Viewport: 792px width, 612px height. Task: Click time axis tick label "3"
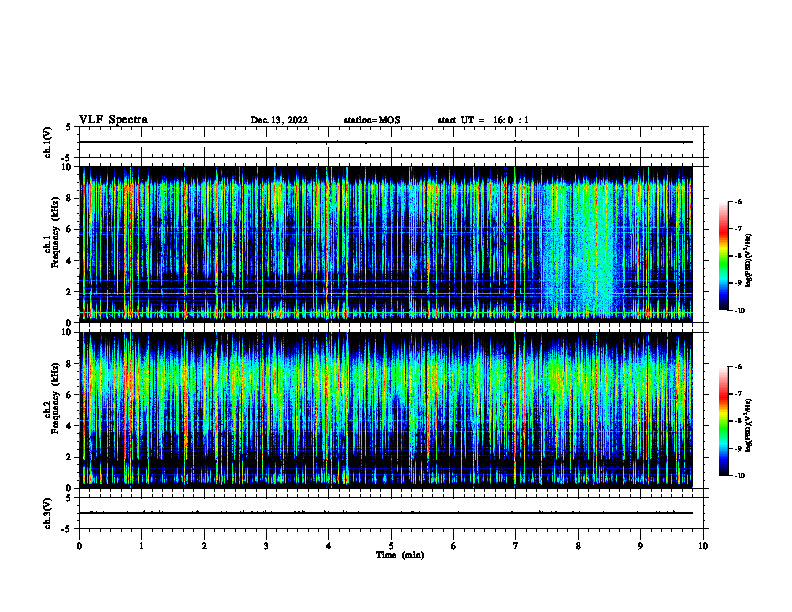tap(266, 546)
